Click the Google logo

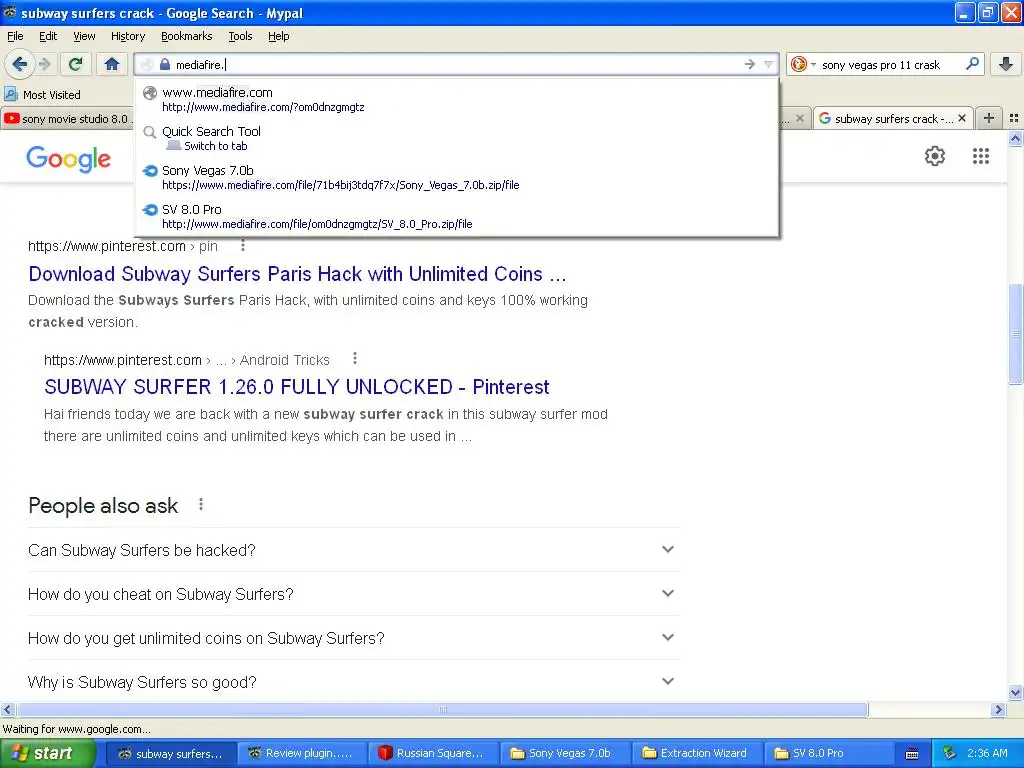[x=69, y=159]
